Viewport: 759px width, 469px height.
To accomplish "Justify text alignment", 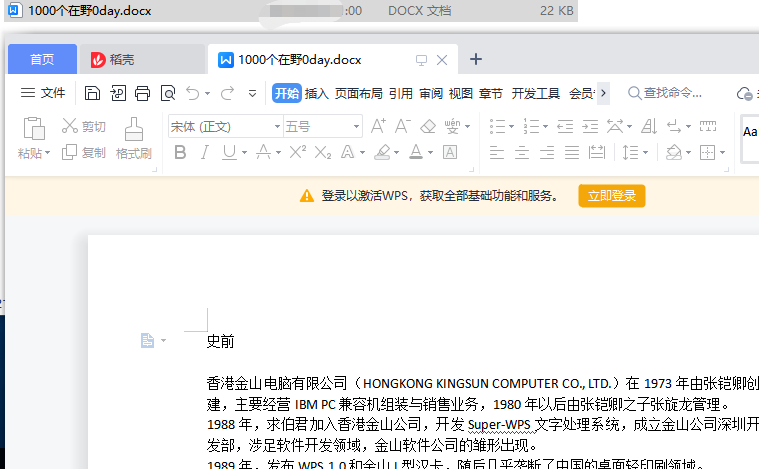I will click(572, 152).
